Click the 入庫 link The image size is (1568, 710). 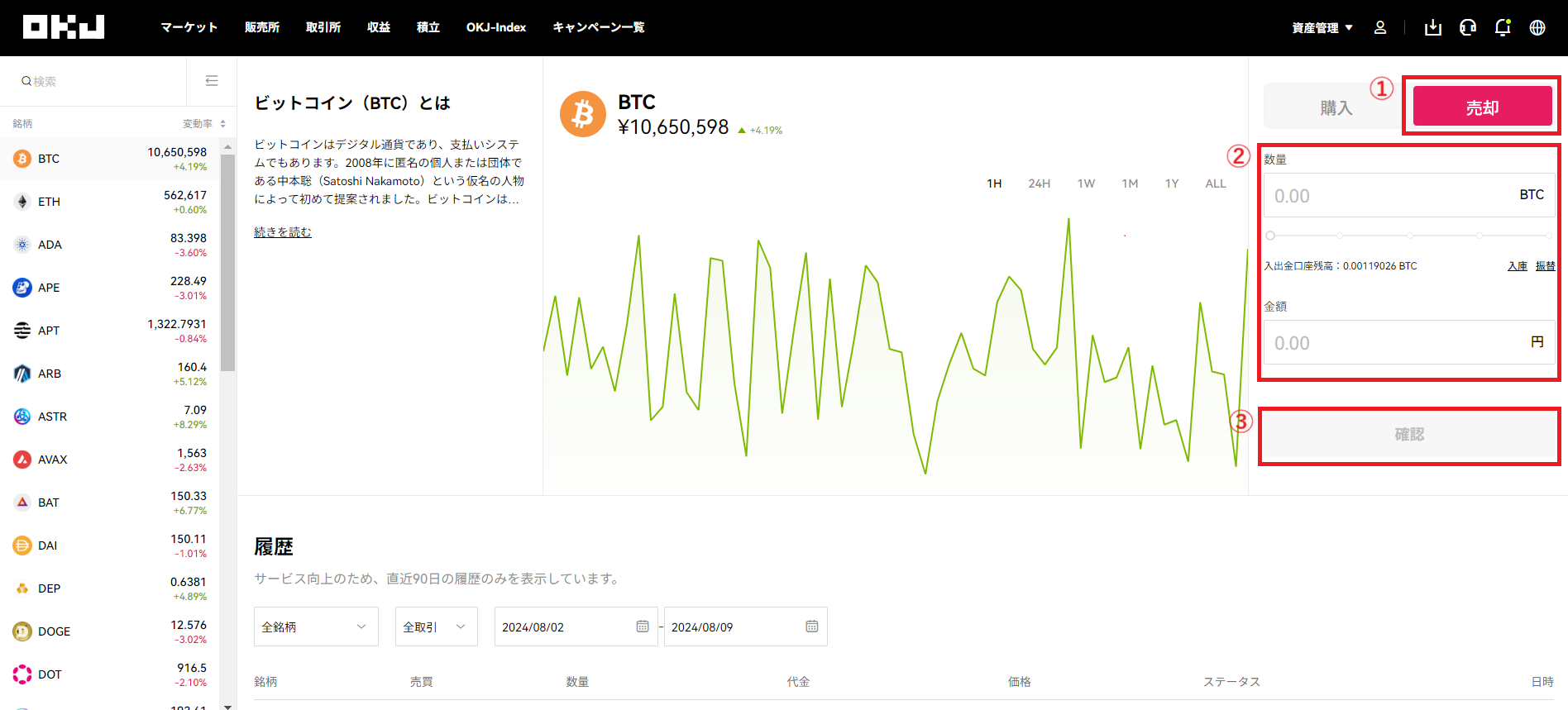click(1518, 266)
